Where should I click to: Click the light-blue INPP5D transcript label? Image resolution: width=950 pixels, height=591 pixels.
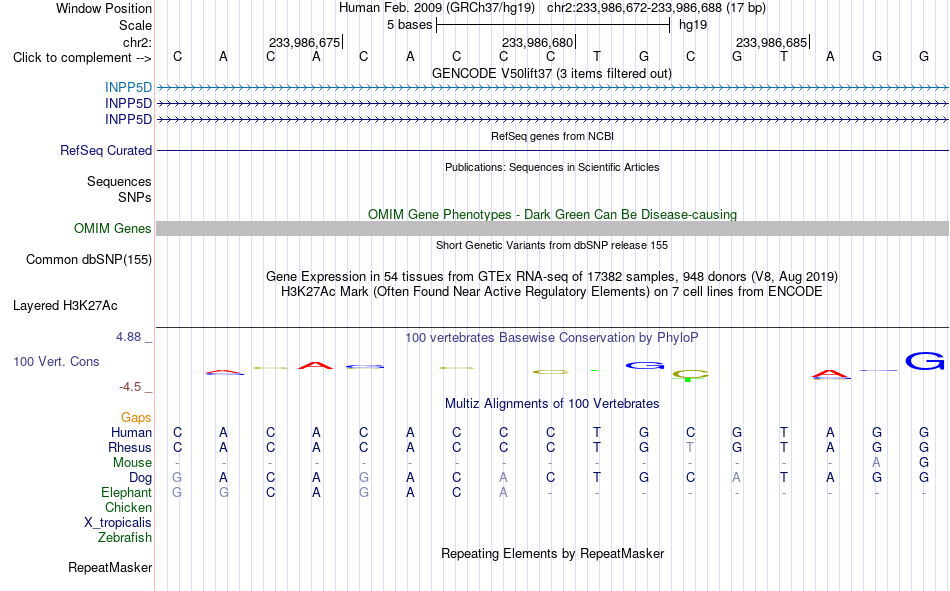click(x=128, y=87)
